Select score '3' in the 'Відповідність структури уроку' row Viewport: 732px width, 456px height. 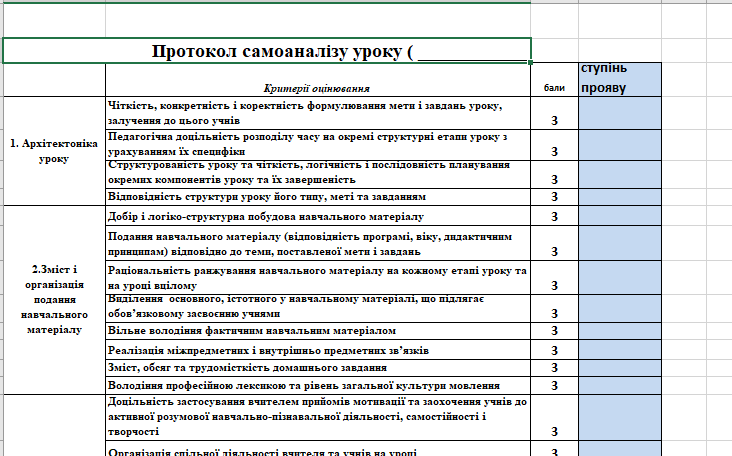(x=554, y=196)
